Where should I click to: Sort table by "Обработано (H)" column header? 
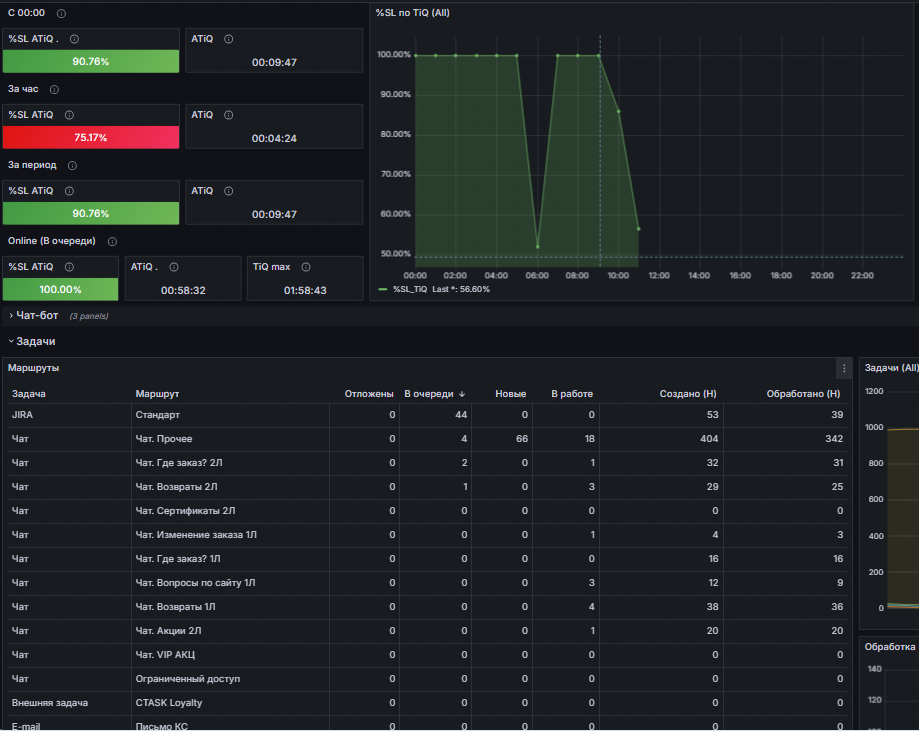[803, 394]
